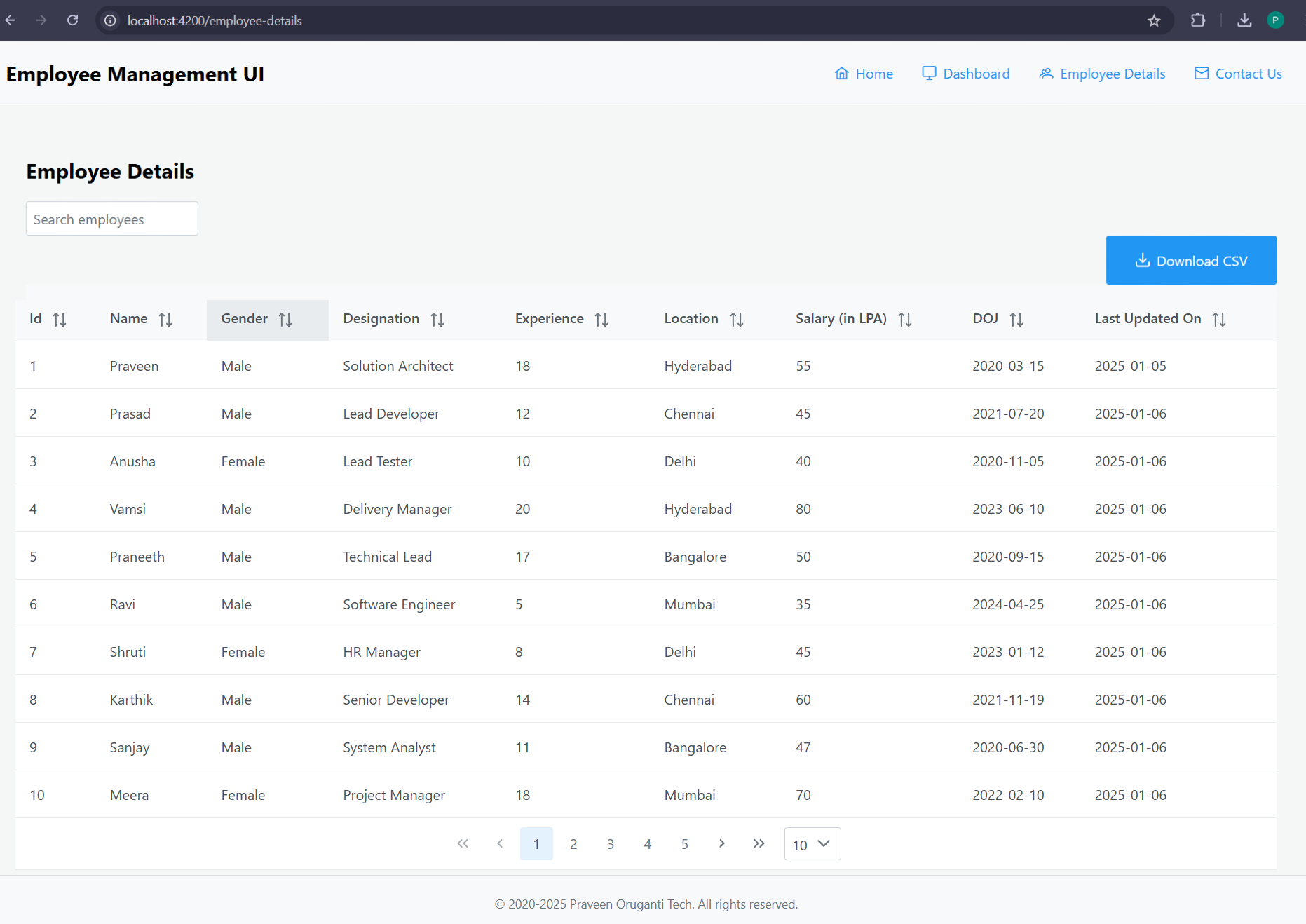The height and width of the screenshot is (924, 1306).
Task: Reload the employee-details page
Action: tap(72, 20)
